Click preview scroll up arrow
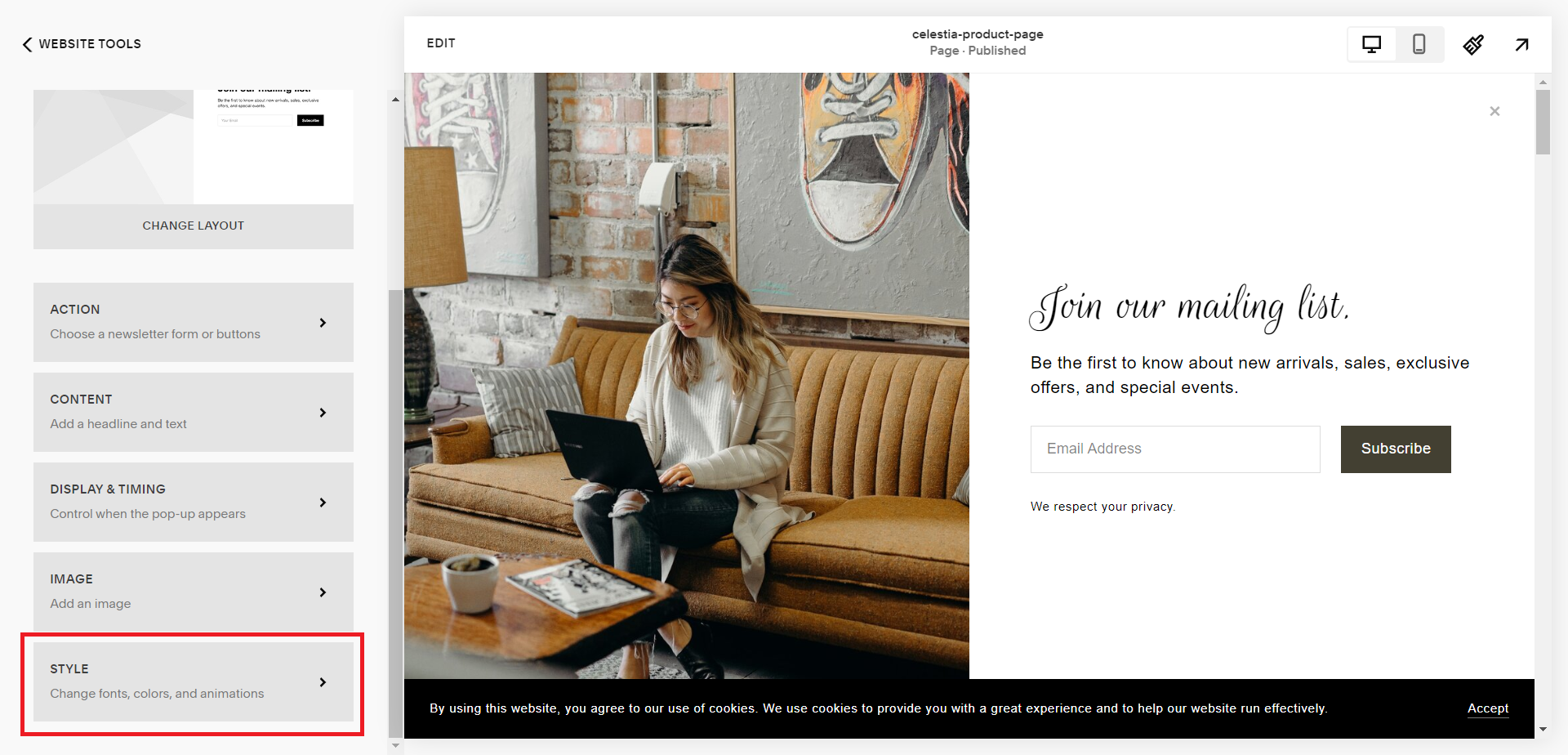1568x755 pixels. coord(1543,82)
